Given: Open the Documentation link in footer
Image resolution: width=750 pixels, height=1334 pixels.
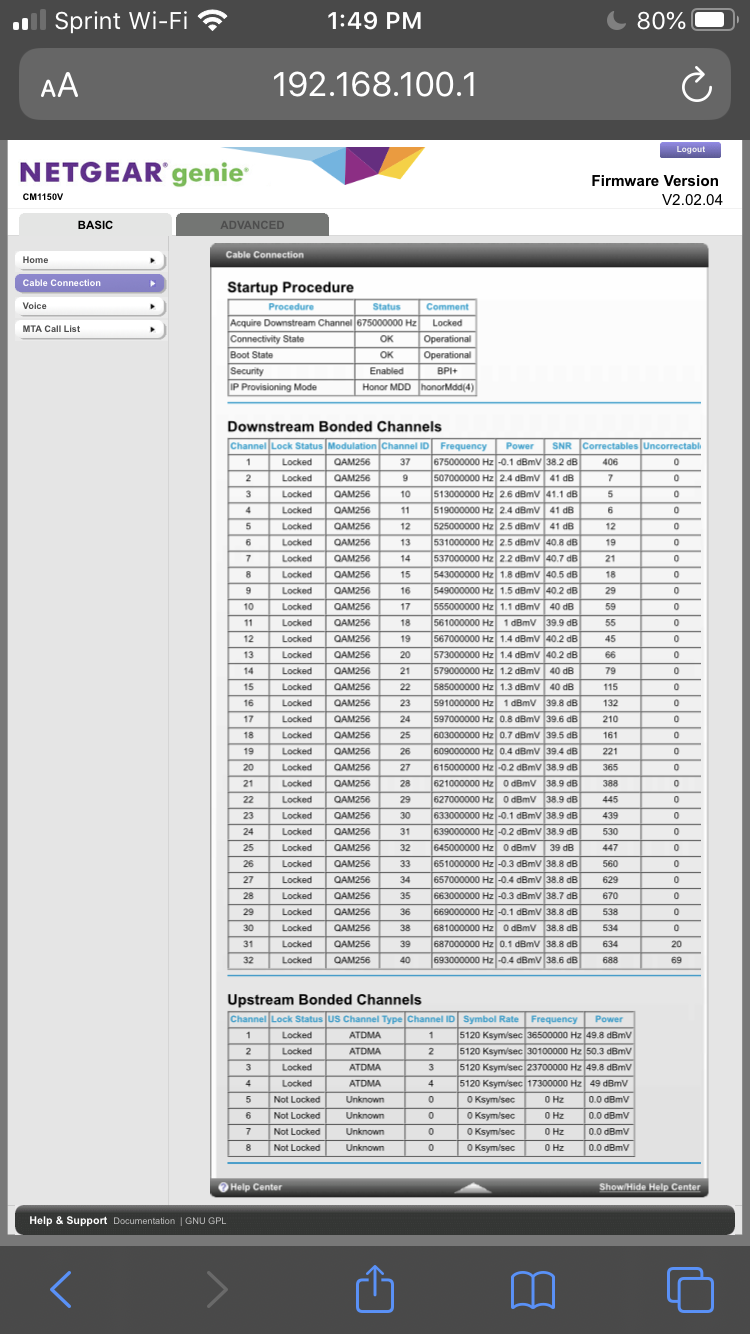Looking at the screenshot, I should point(144,1221).
